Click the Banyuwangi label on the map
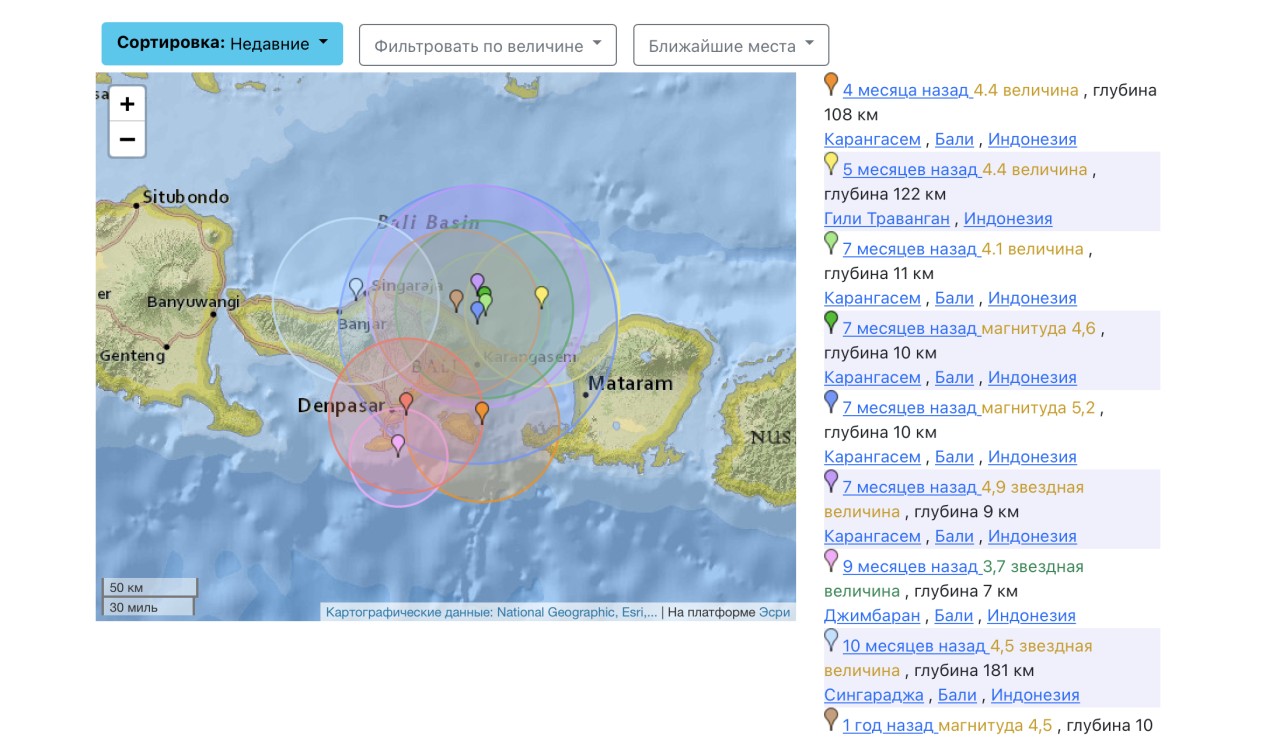 pos(193,301)
